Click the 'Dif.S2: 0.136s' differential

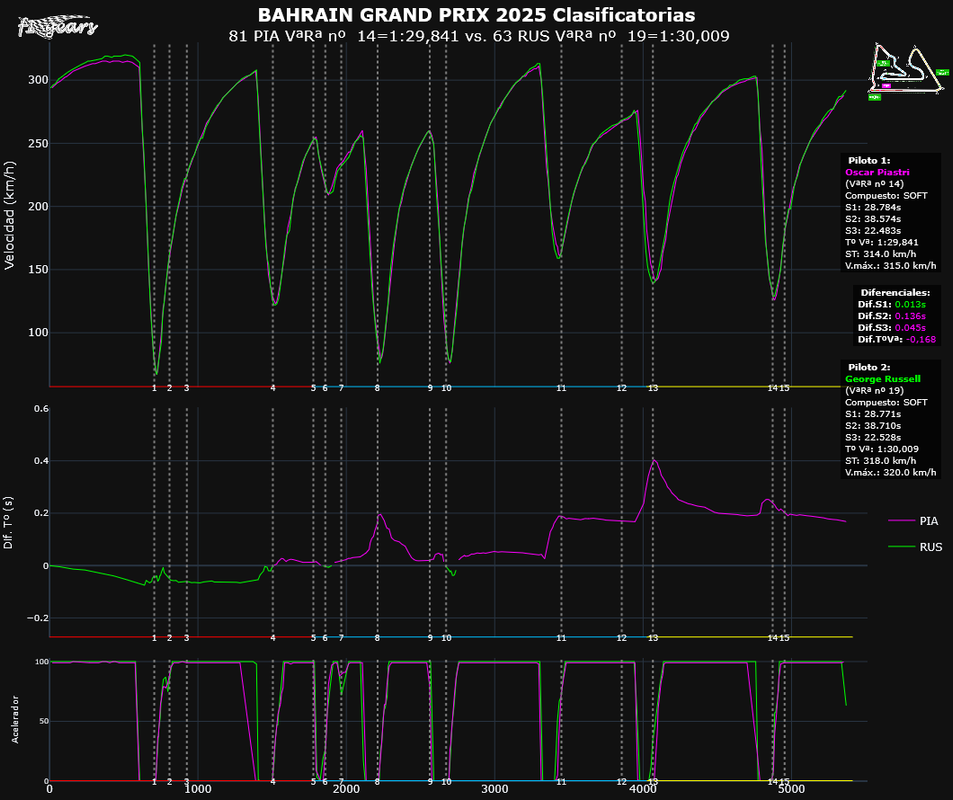(892, 316)
